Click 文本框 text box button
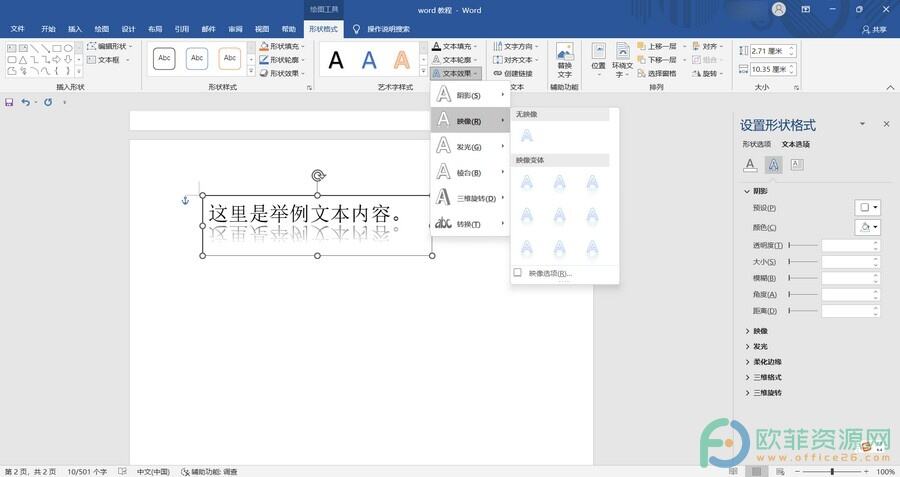Image resolution: width=900 pixels, height=477 pixels. [108, 60]
